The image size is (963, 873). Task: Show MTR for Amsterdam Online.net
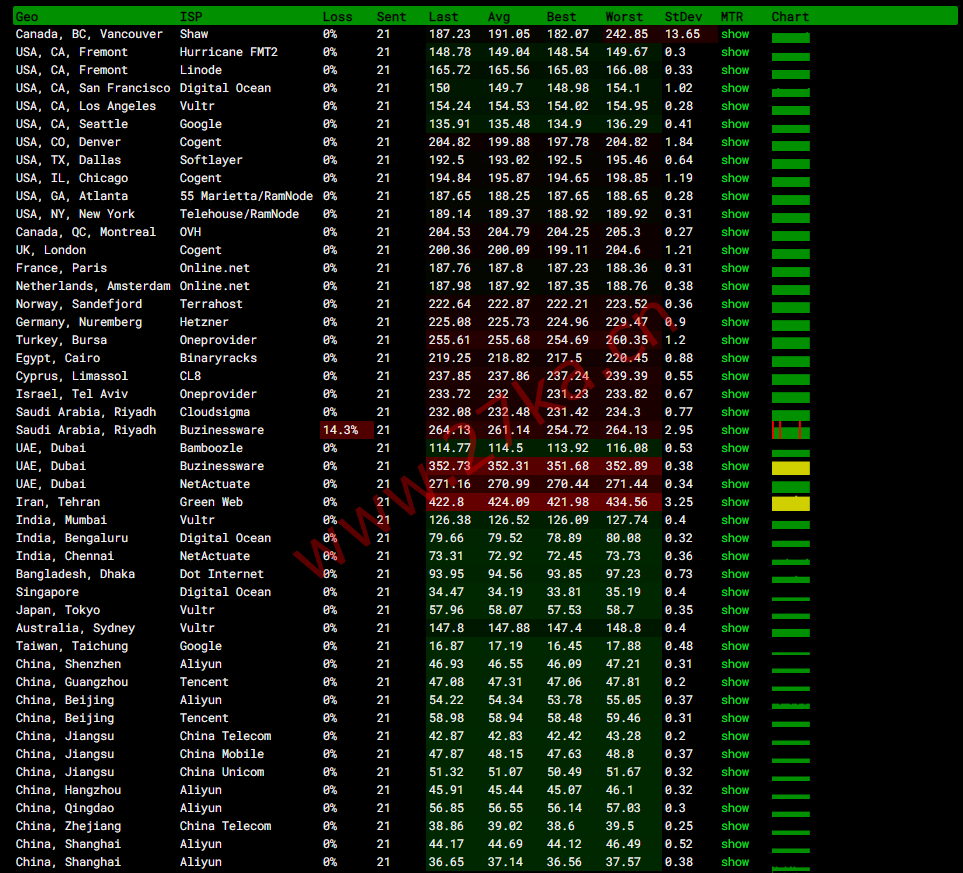click(735, 286)
